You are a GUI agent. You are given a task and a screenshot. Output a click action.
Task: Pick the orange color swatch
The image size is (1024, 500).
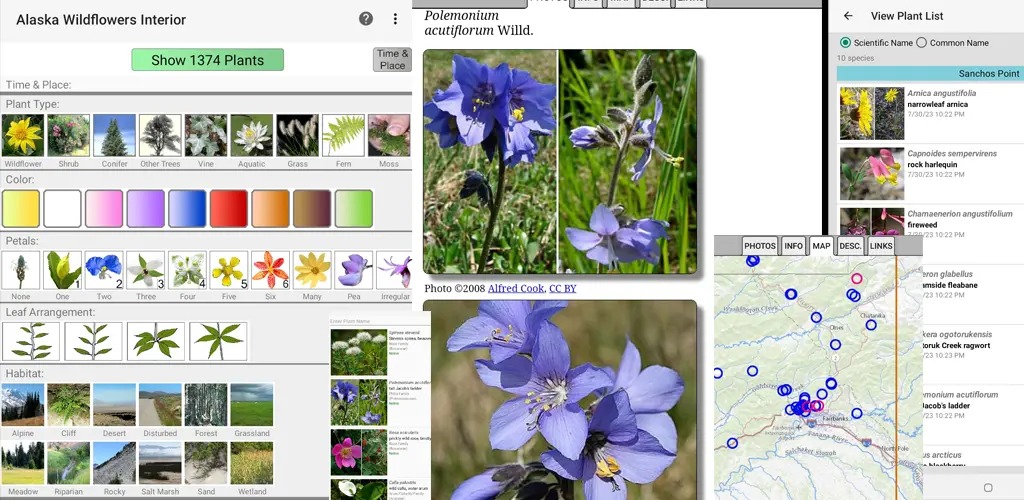click(x=270, y=209)
